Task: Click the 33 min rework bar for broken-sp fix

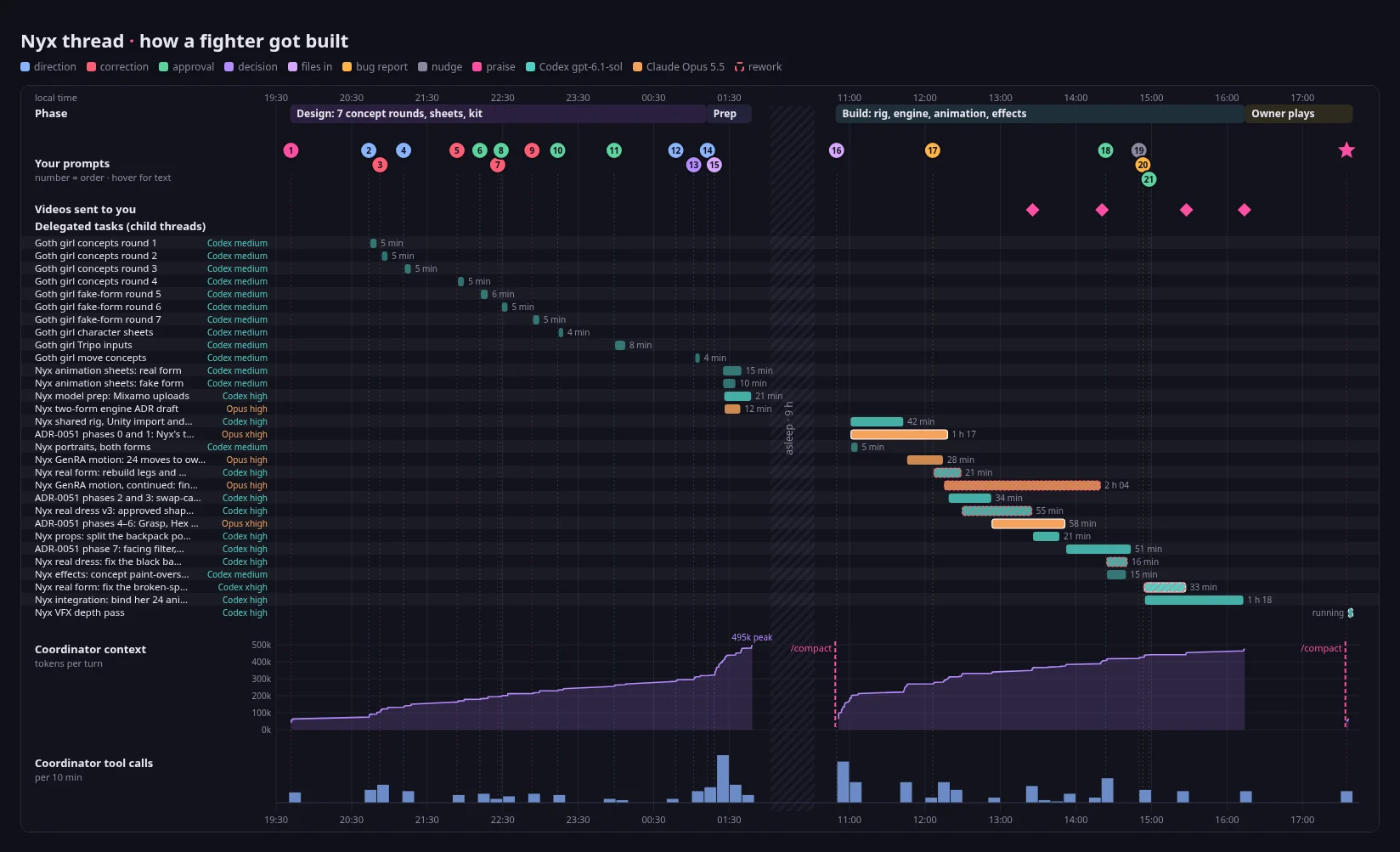Action: tap(1165, 587)
